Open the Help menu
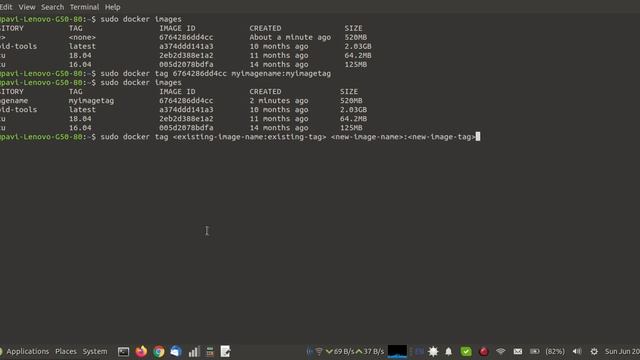 point(112,7)
